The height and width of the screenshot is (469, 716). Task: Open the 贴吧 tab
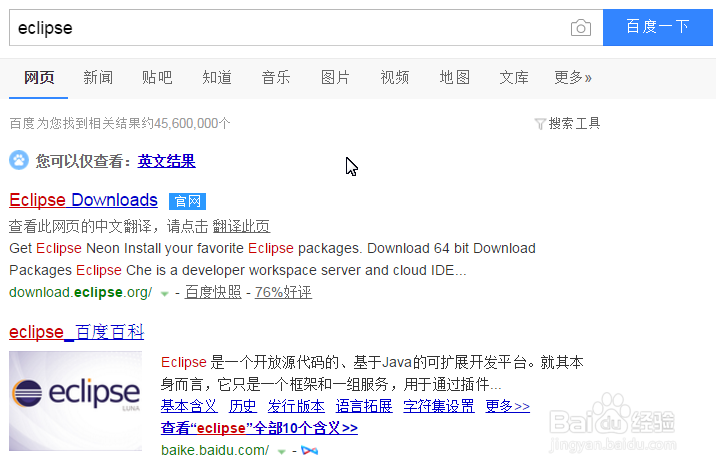157,78
